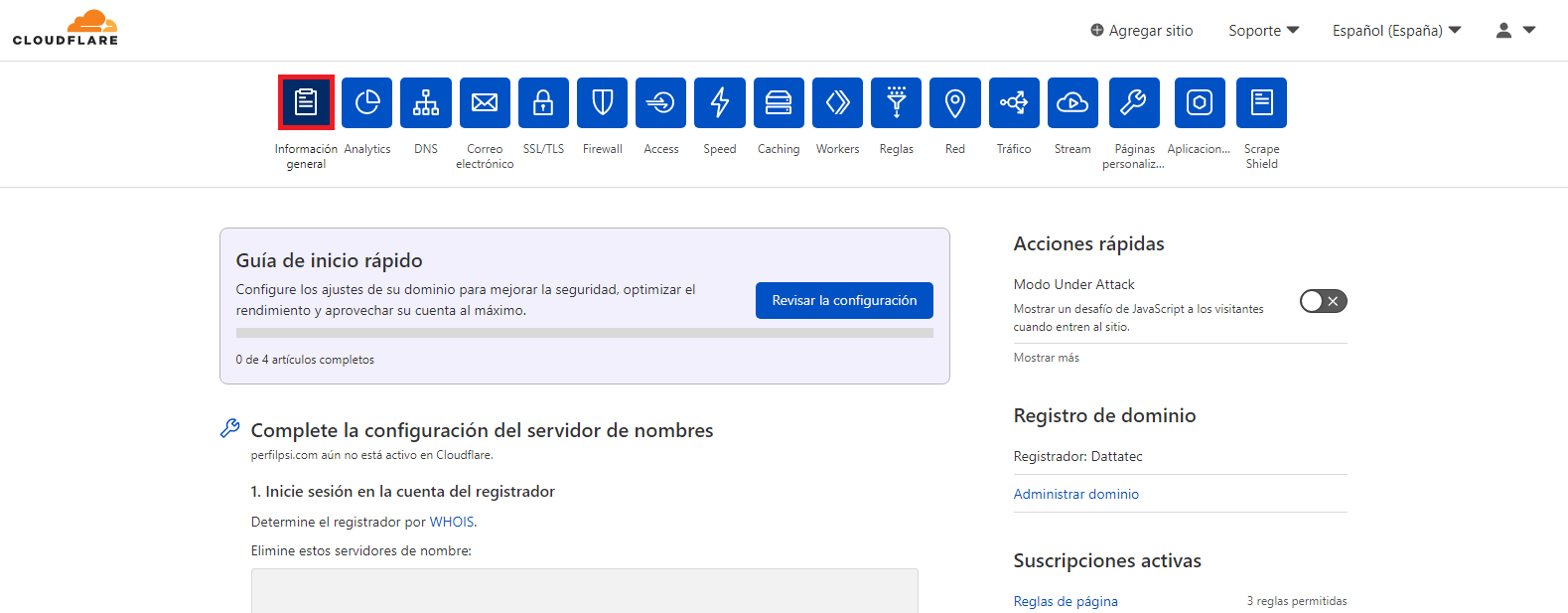1568x613 pixels.
Task: Click 'Acciones rápidas' heading
Action: click(1088, 243)
